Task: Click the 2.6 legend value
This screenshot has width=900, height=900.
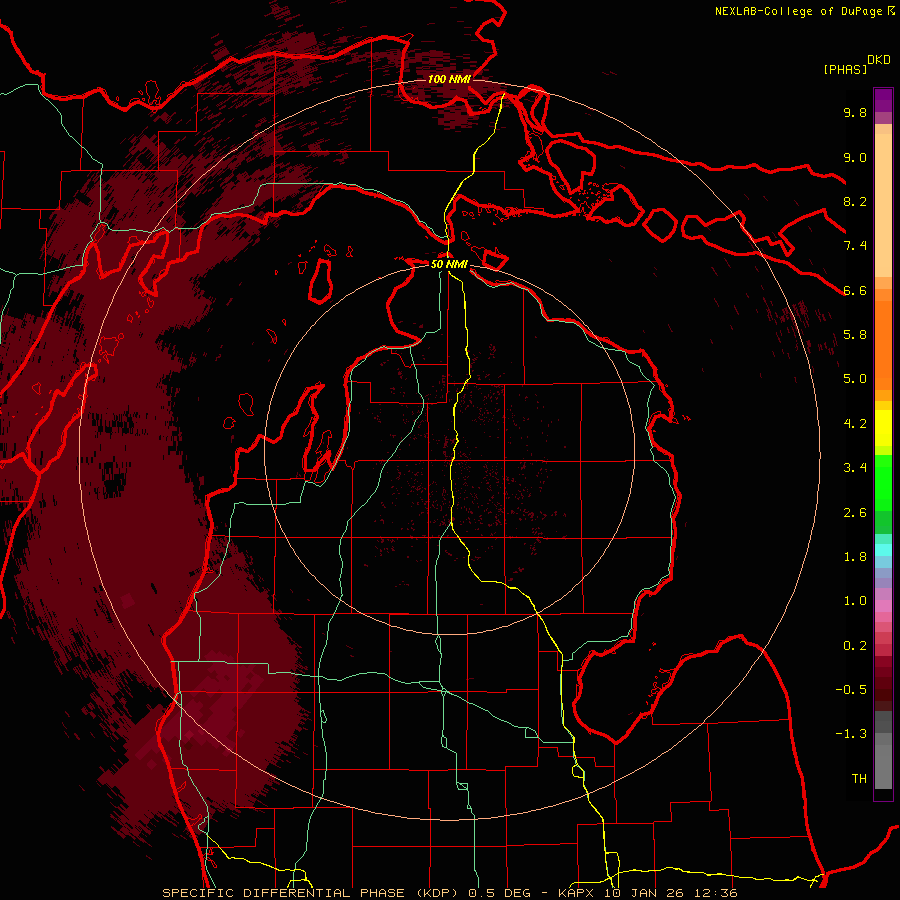Action: pyautogui.click(x=855, y=513)
